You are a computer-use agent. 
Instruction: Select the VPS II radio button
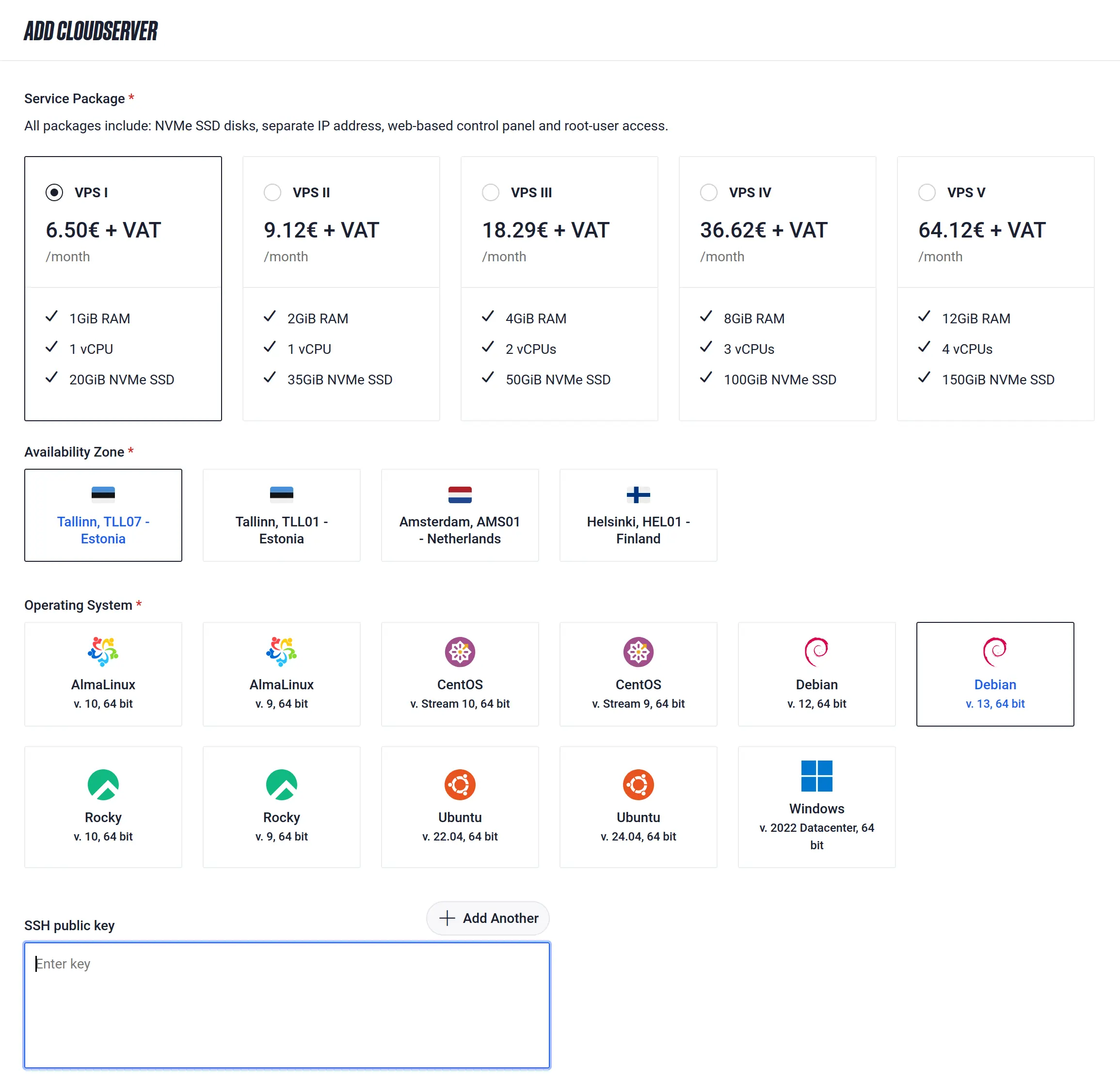coord(272,192)
